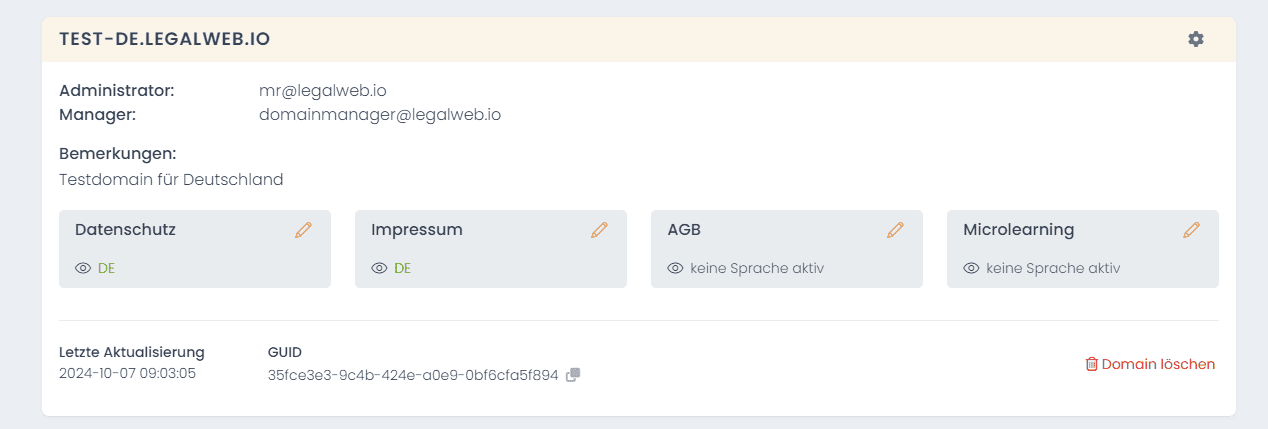Copy the GUID with copy icon
Screen dimensions: 1268x429
point(573,375)
